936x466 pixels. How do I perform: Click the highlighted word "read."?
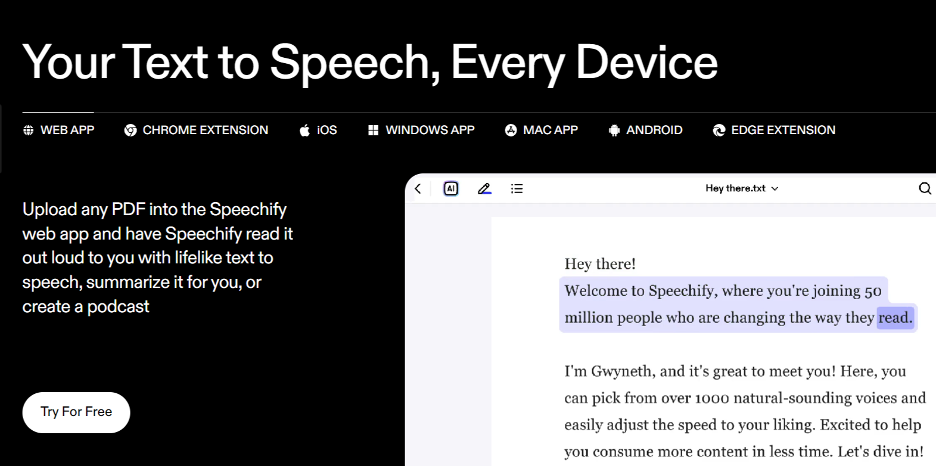pos(895,317)
